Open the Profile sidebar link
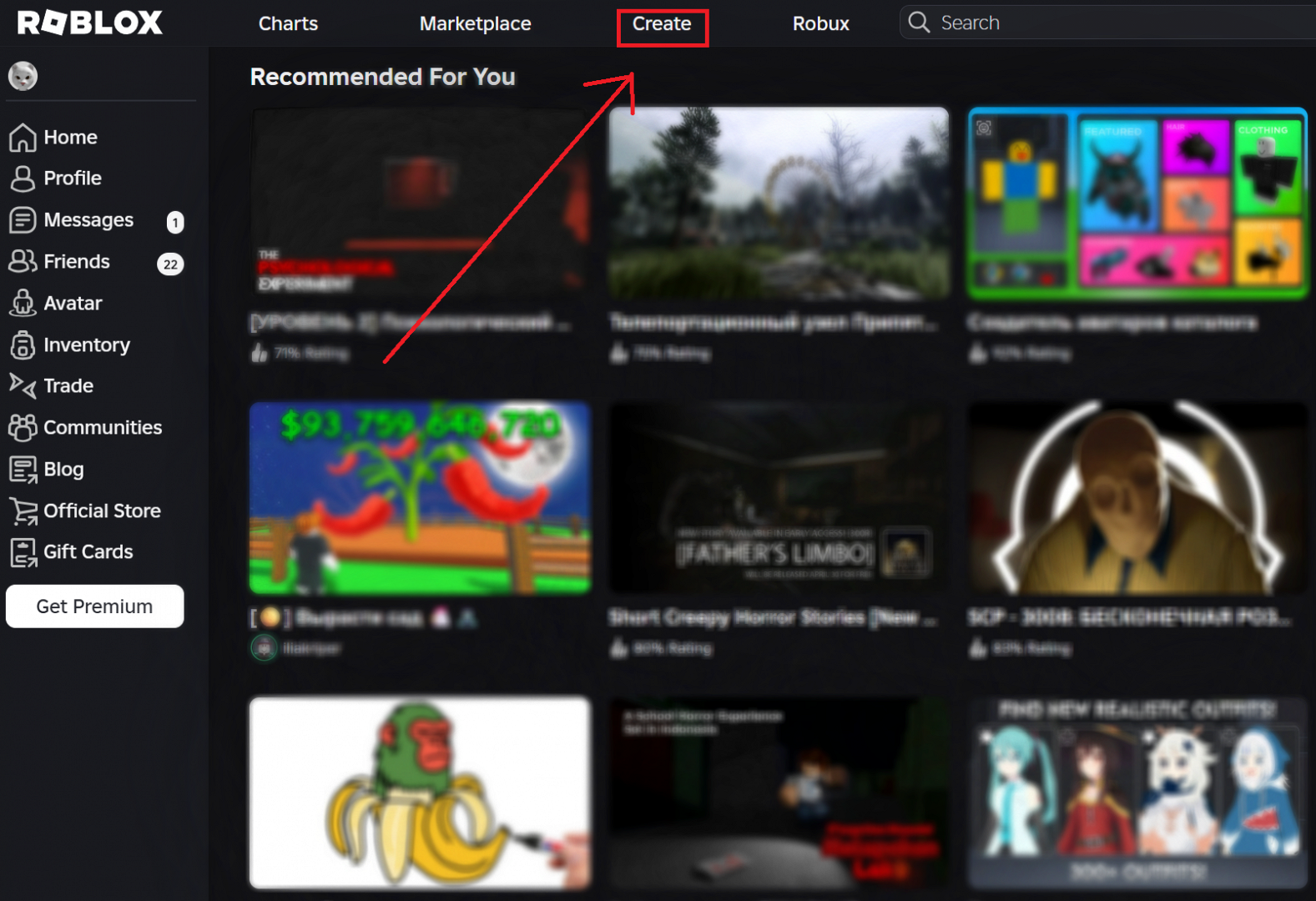 (x=73, y=179)
